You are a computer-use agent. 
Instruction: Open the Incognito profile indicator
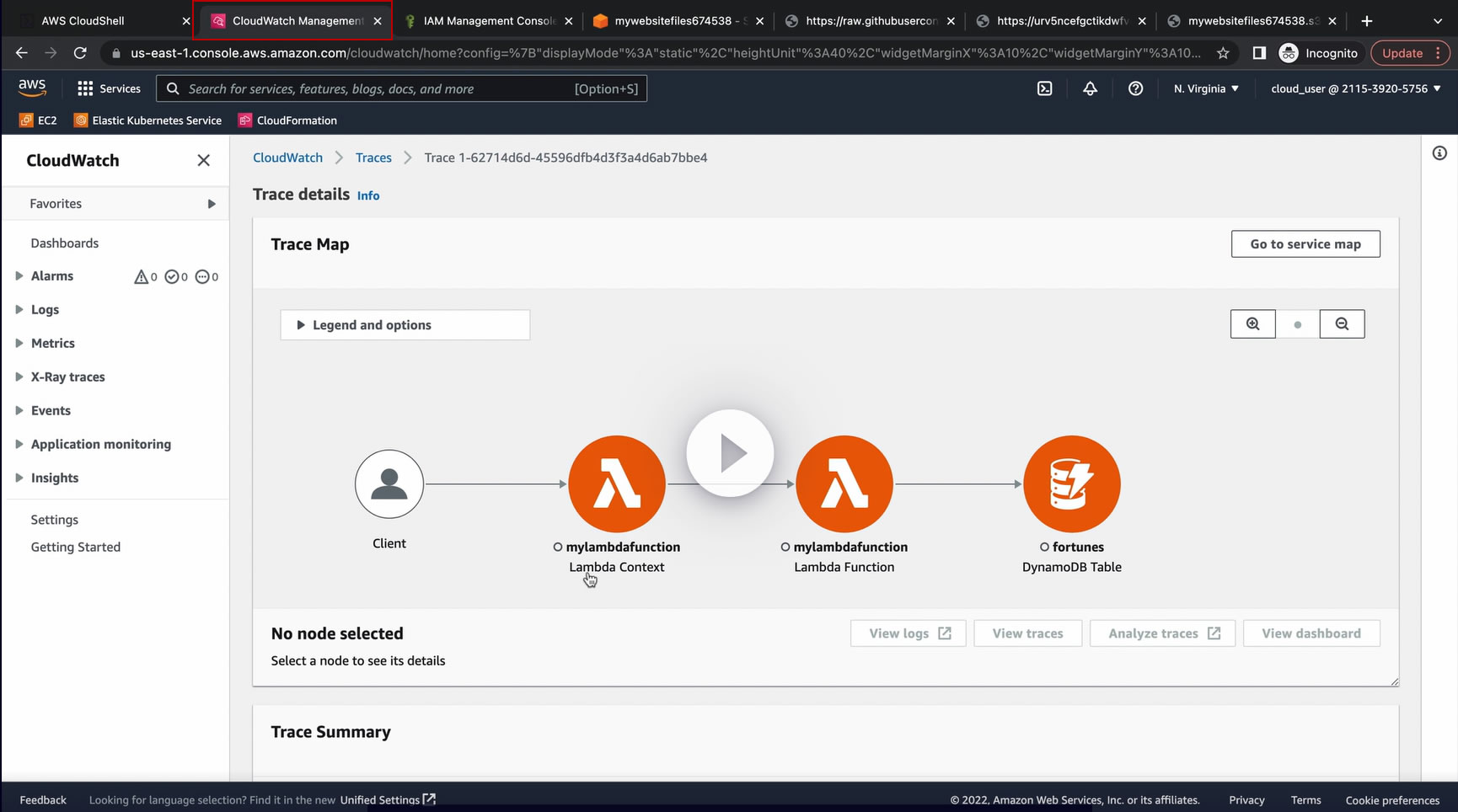tap(1319, 53)
